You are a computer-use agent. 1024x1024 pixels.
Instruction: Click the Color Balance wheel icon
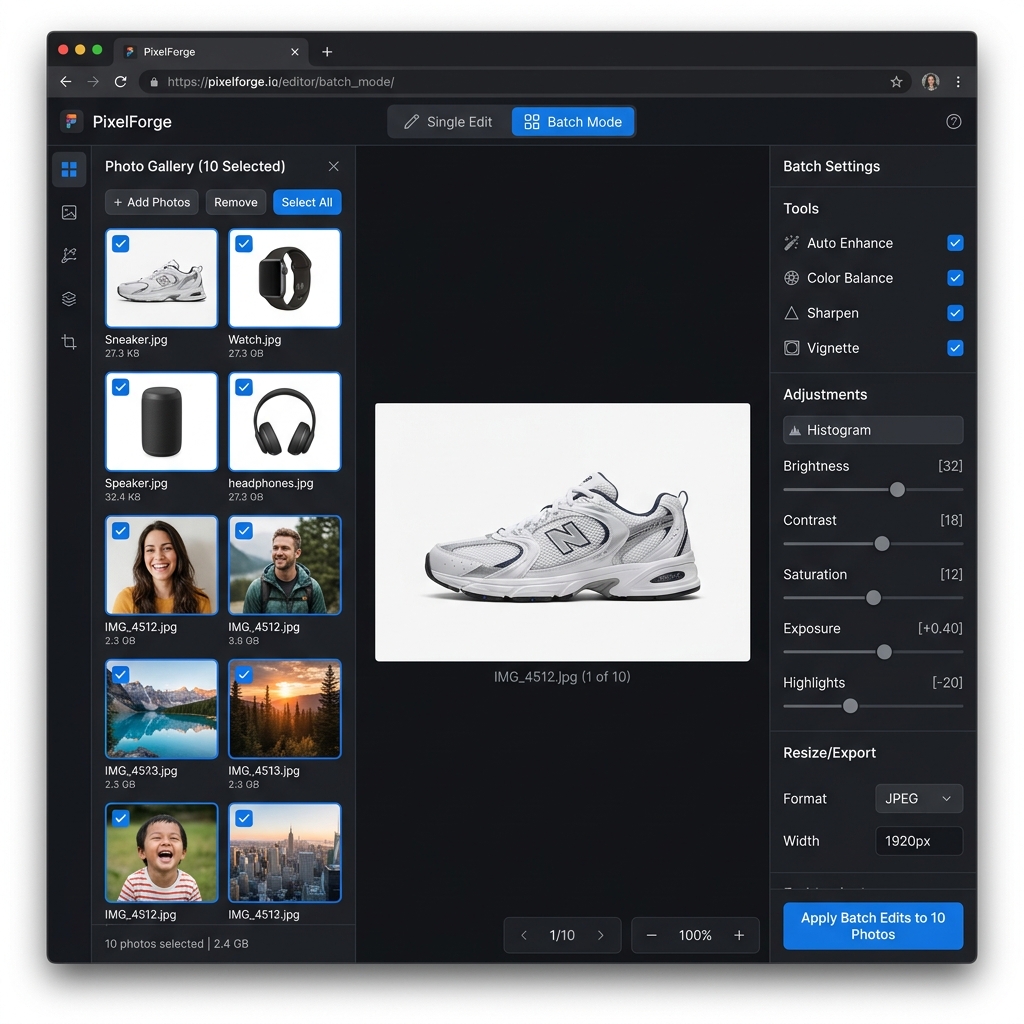click(792, 278)
